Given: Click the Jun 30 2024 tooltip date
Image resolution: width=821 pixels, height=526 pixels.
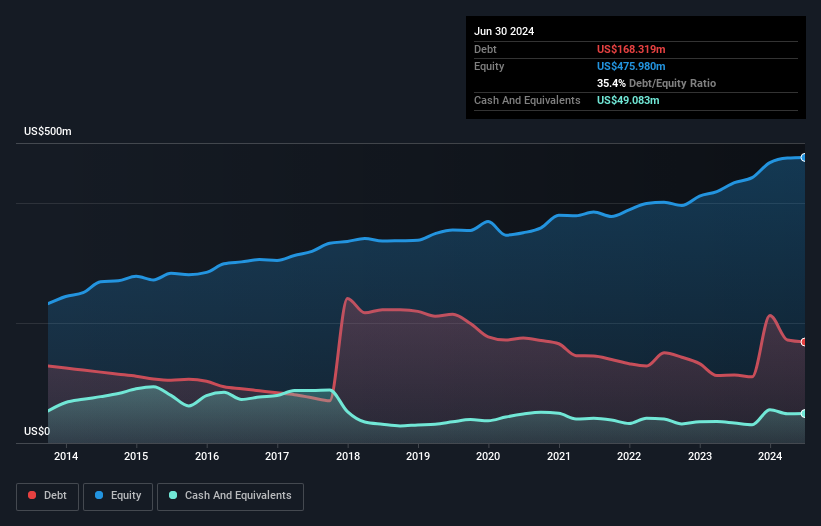Looking at the screenshot, I should [504, 31].
